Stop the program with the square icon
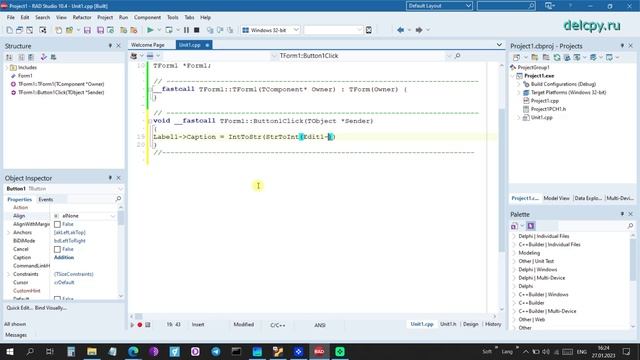The width and height of the screenshot is (640, 360). (196, 30)
